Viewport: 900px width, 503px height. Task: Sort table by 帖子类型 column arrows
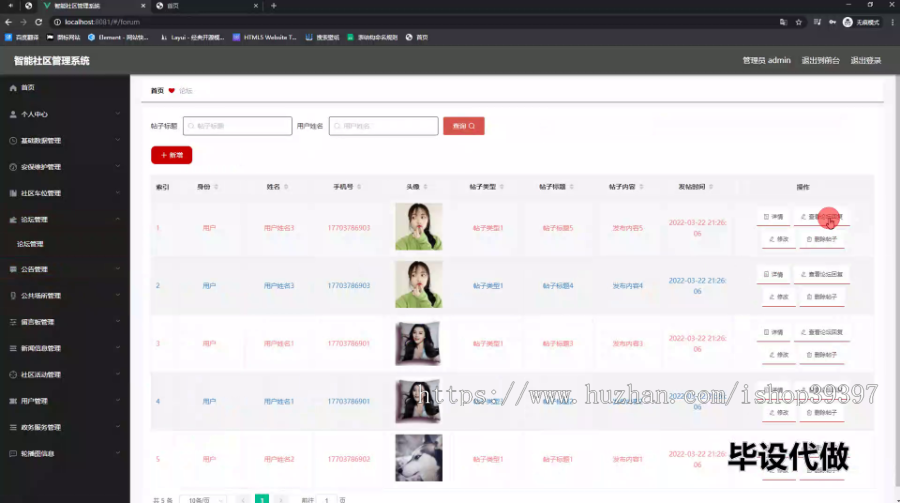pos(502,187)
